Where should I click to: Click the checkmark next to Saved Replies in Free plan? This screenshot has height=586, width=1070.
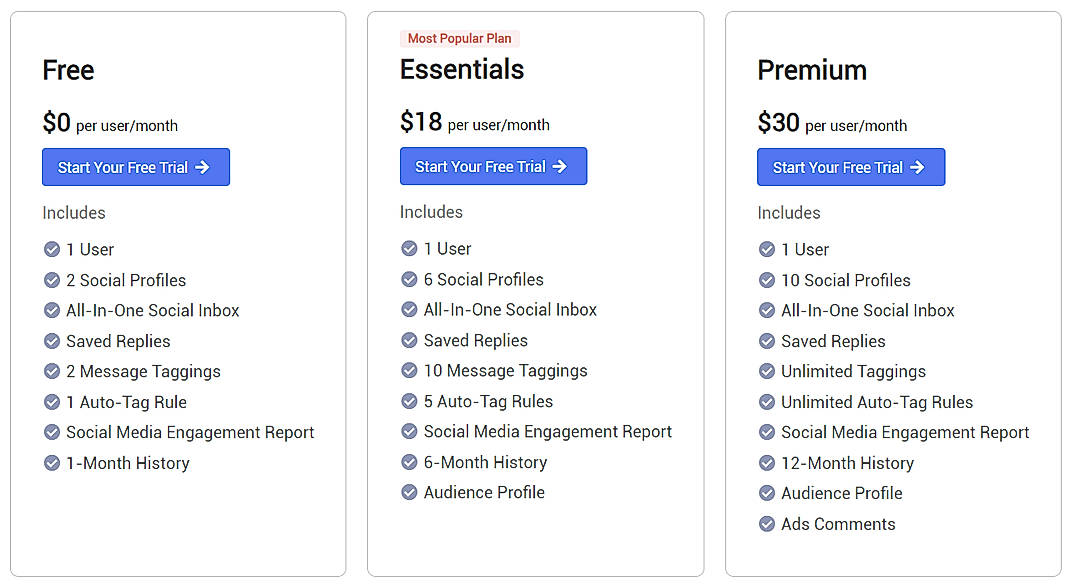pos(52,341)
